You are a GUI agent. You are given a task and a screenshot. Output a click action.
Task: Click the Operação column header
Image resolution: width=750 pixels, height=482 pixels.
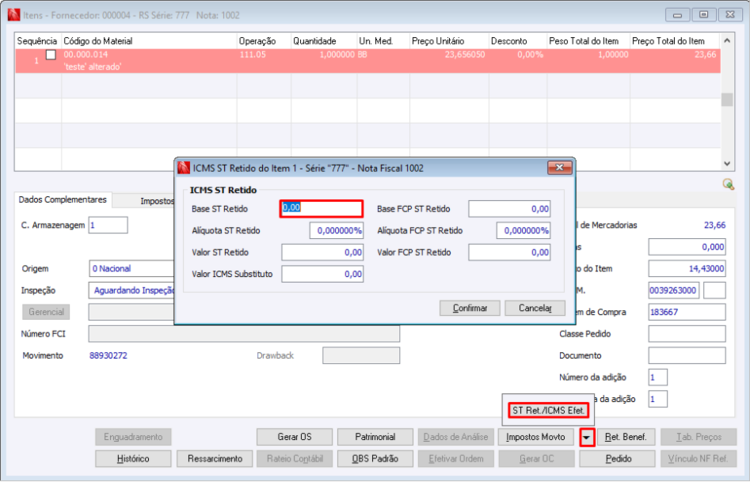pos(264,41)
